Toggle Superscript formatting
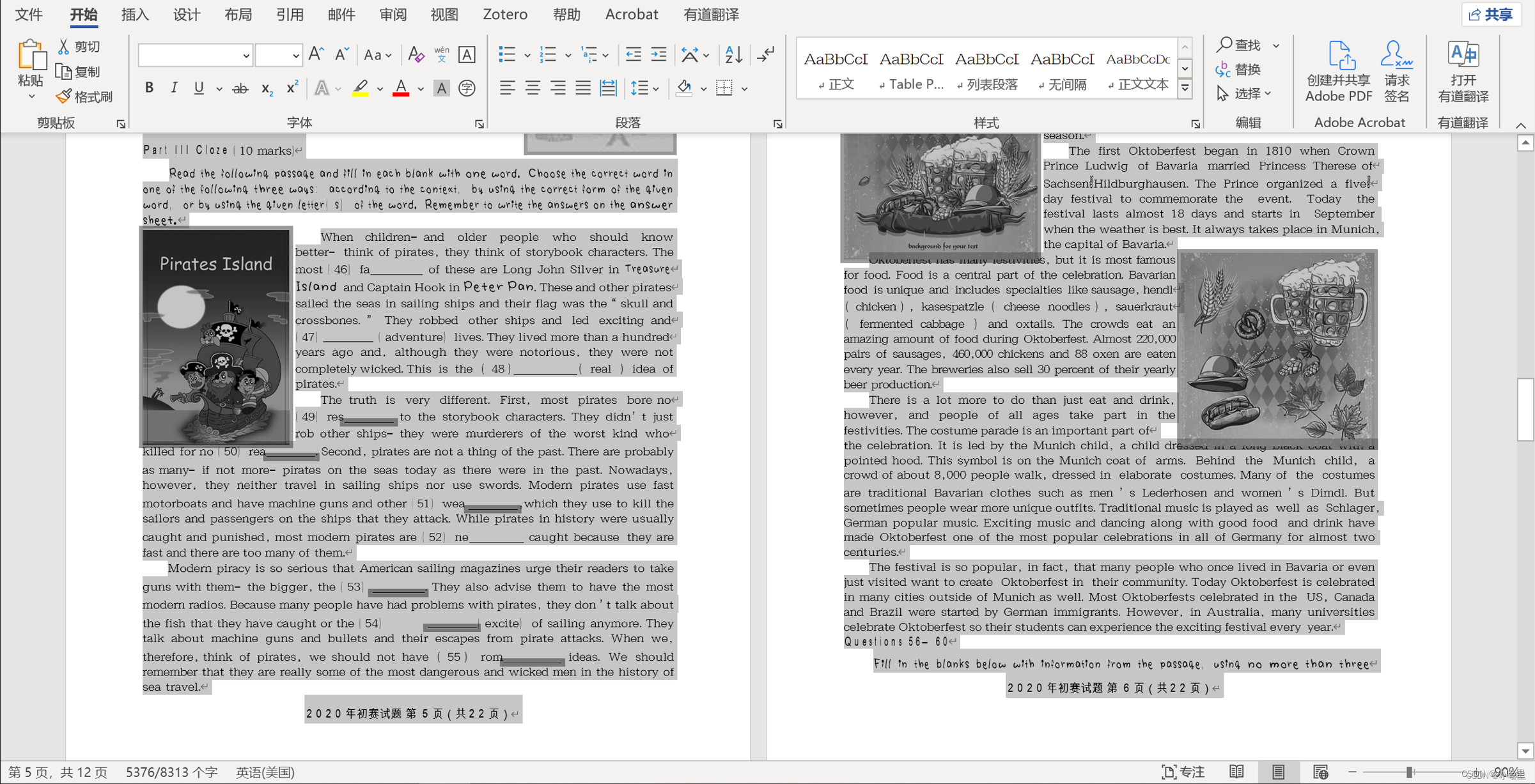 pyautogui.click(x=292, y=88)
